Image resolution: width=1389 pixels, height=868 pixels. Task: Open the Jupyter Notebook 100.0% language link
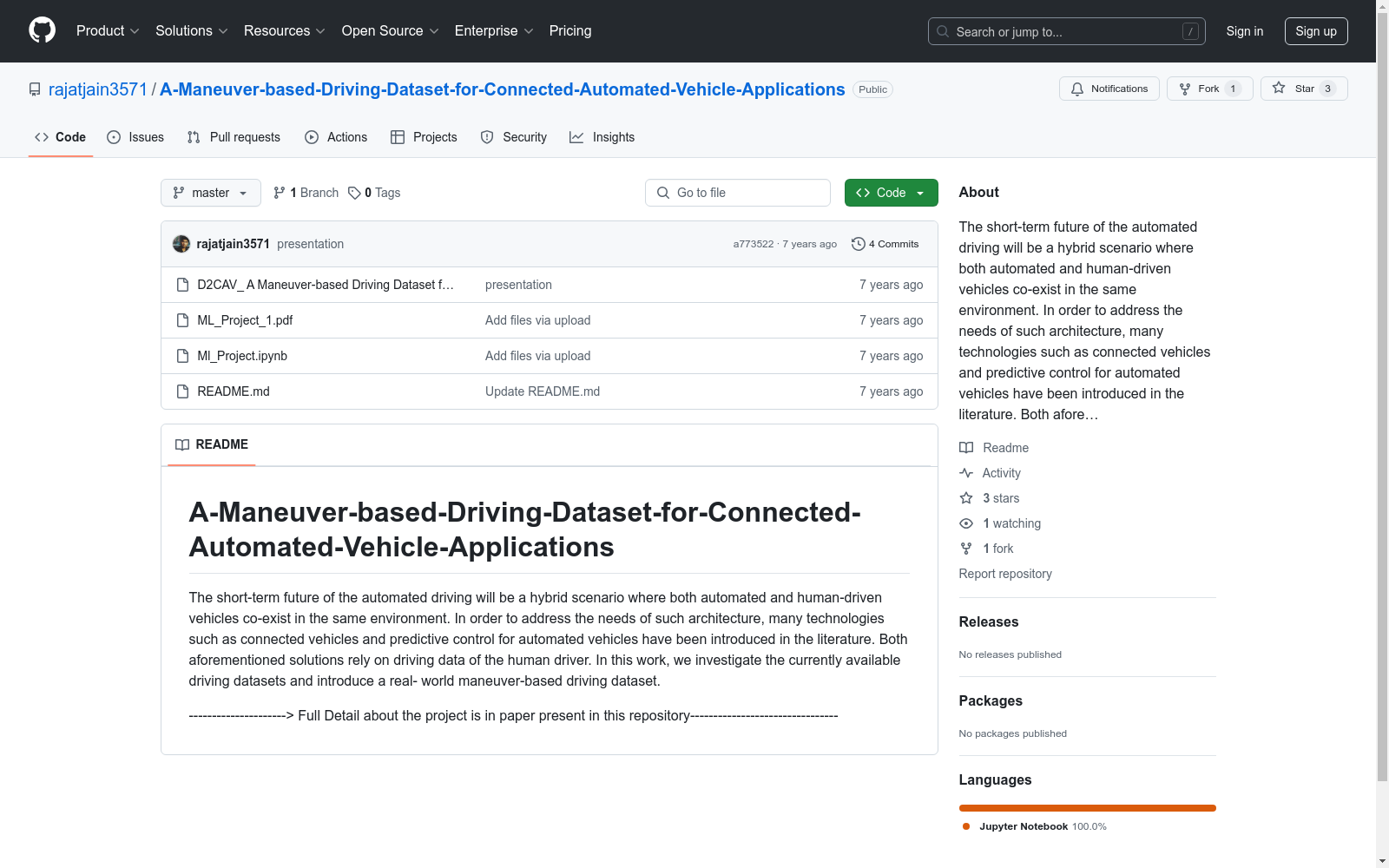pos(1035,826)
